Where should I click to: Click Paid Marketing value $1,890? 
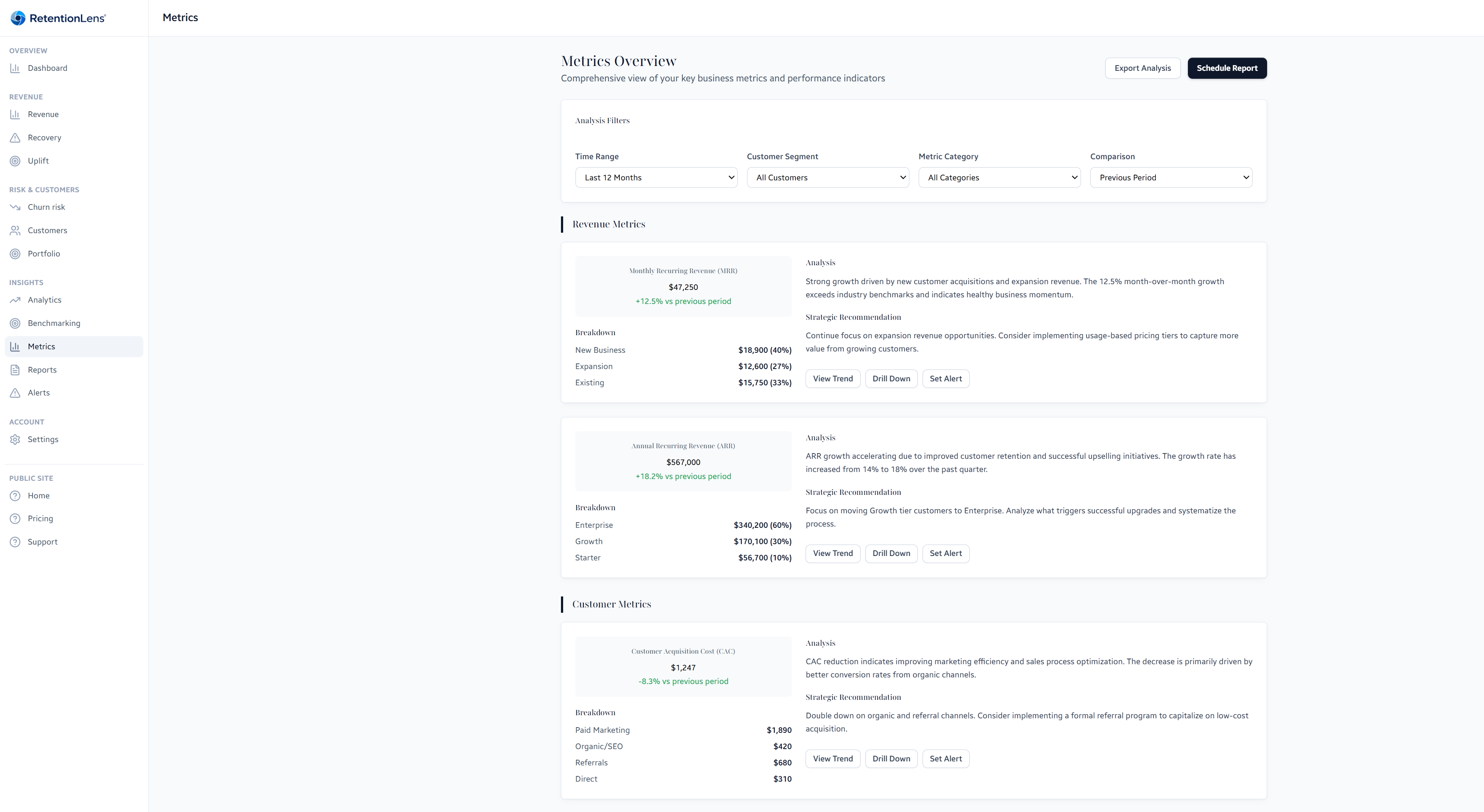tap(779, 730)
